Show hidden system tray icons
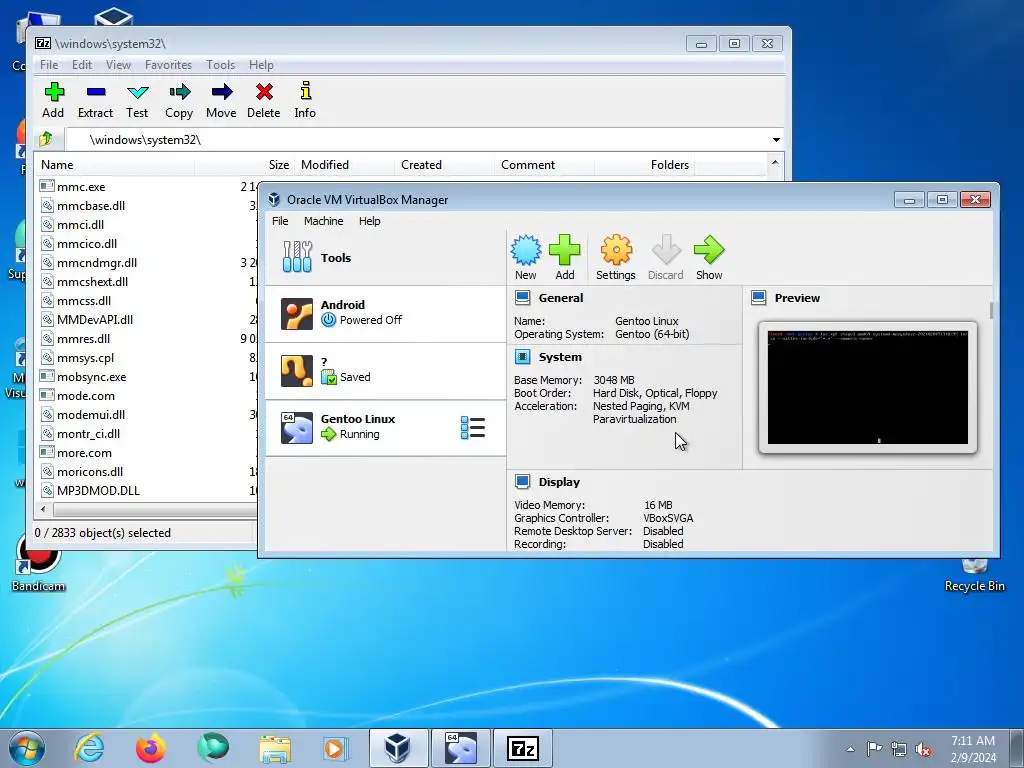This screenshot has width=1024, height=768. pos(850,749)
